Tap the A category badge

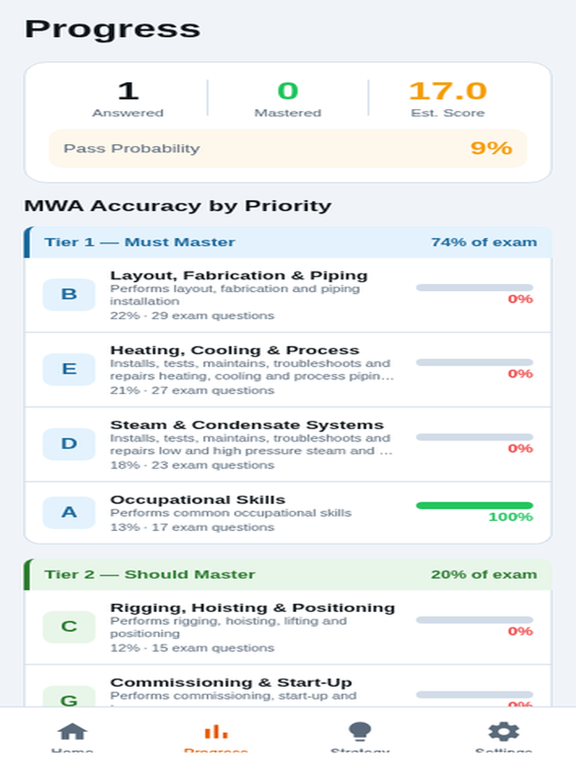(69, 512)
